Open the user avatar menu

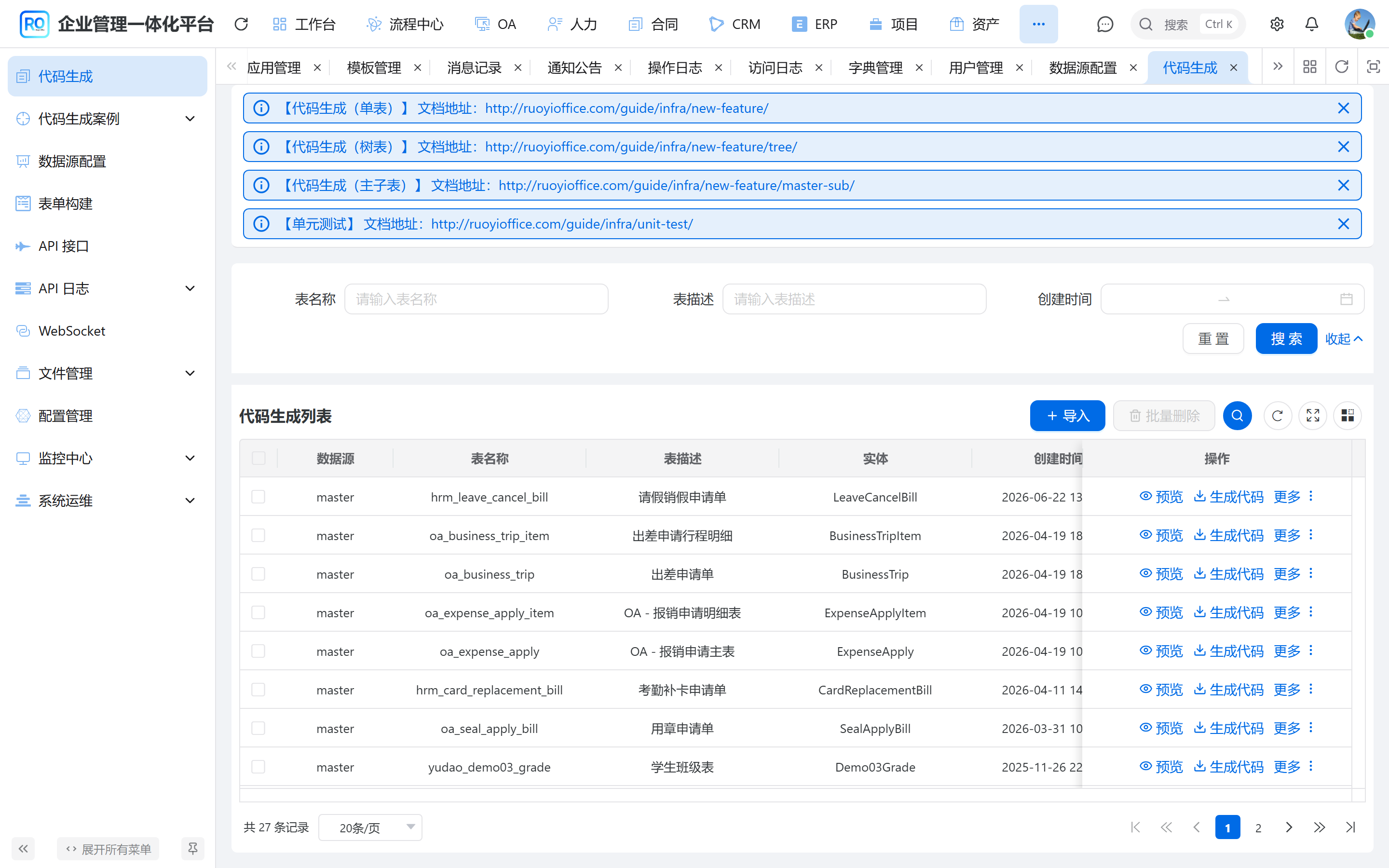point(1359,24)
